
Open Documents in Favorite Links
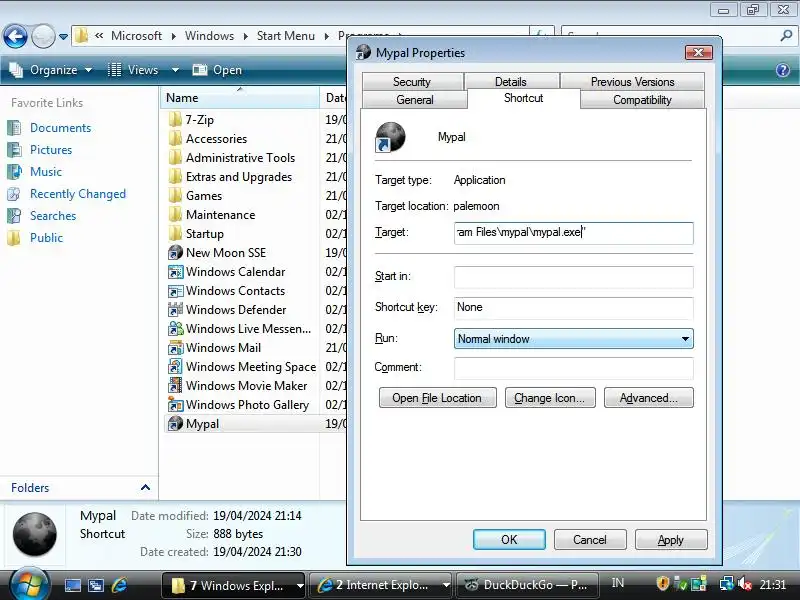click(x=60, y=128)
